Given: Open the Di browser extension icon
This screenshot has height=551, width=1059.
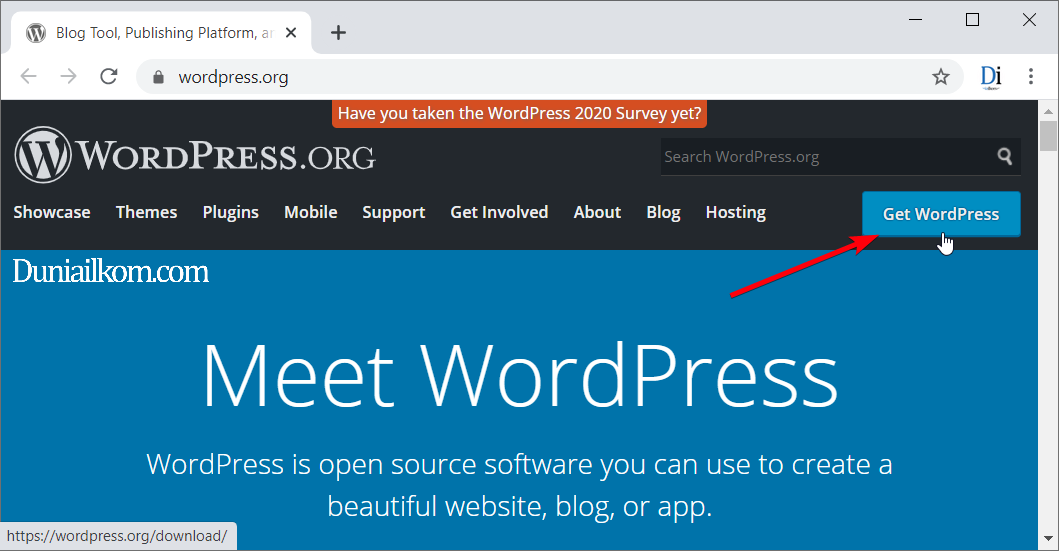Looking at the screenshot, I should pos(991,77).
